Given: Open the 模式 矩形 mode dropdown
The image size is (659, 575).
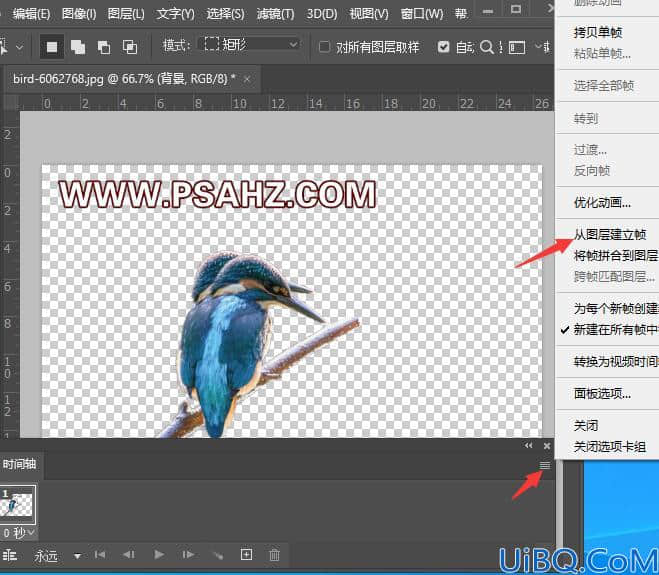Looking at the screenshot, I should [251, 44].
